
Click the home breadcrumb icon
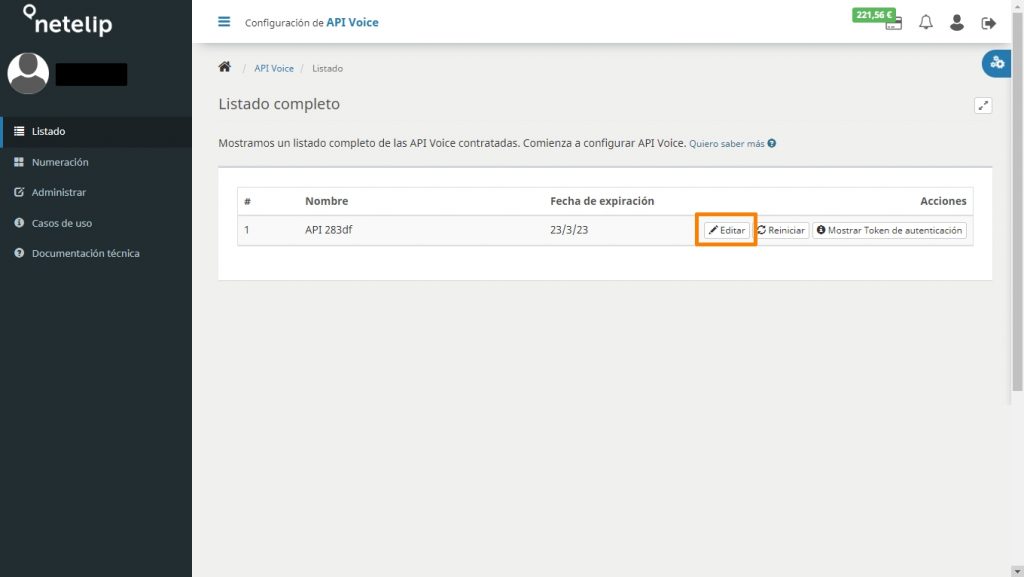224,67
